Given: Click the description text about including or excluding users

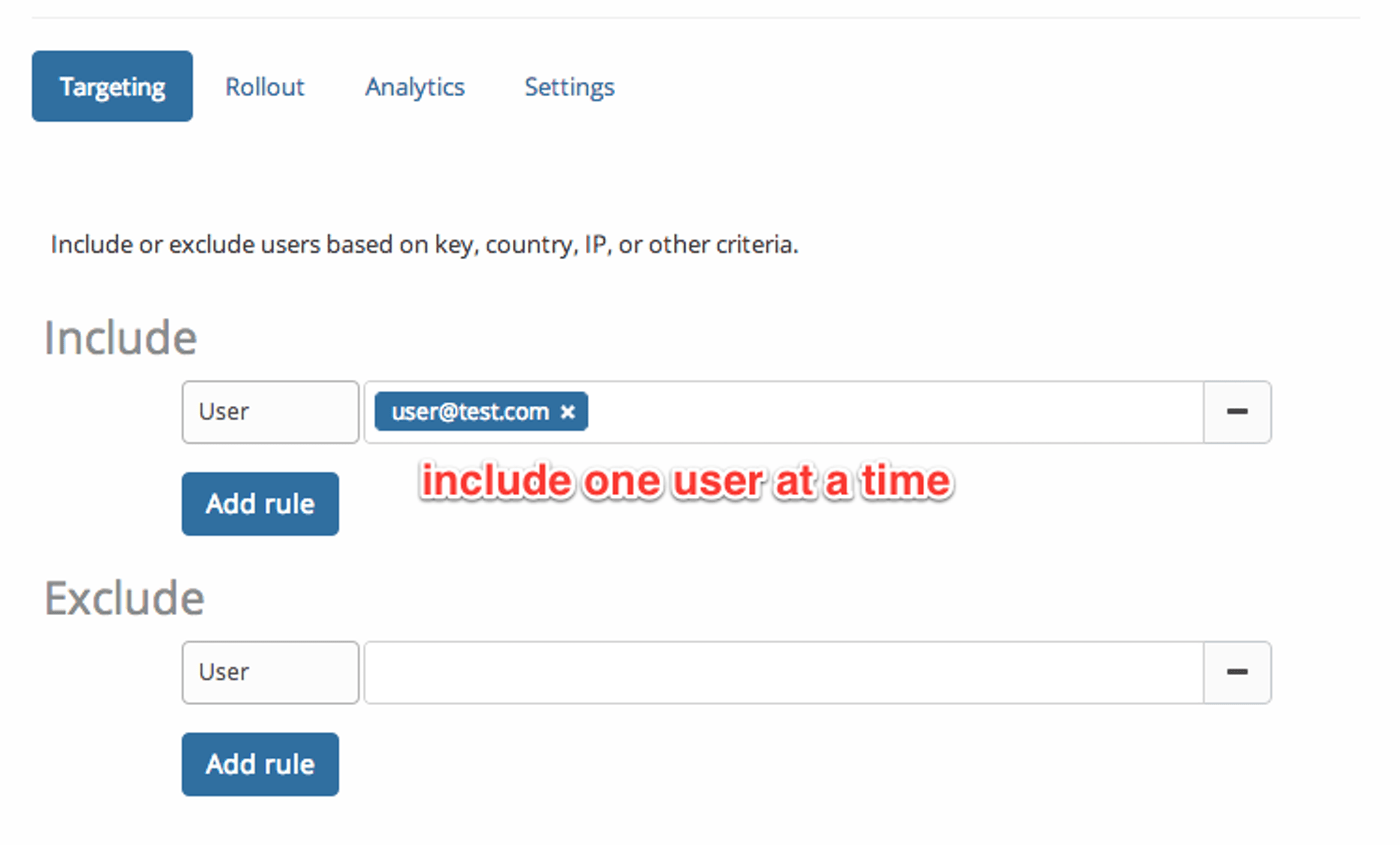Looking at the screenshot, I should [x=424, y=245].
